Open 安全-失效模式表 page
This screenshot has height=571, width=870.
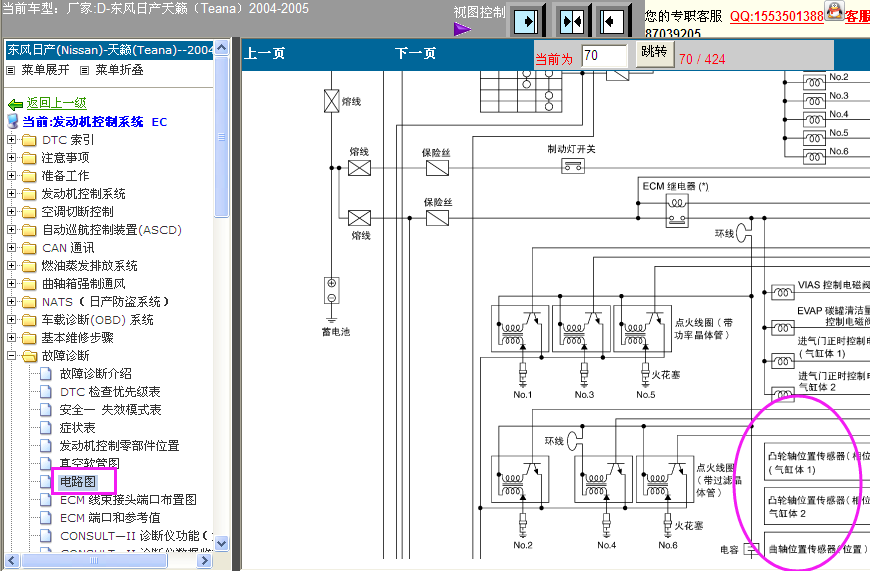pos(110,410)
